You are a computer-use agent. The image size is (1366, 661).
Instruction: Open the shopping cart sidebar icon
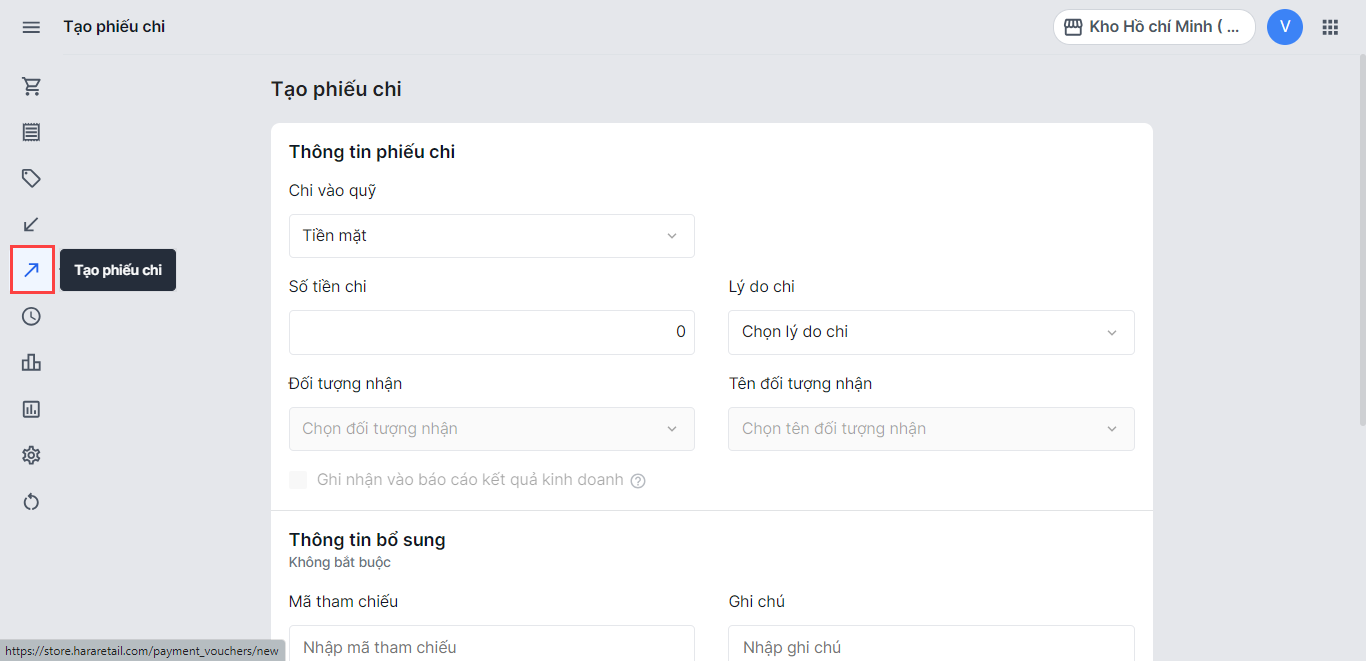click(x=31, y=86)
